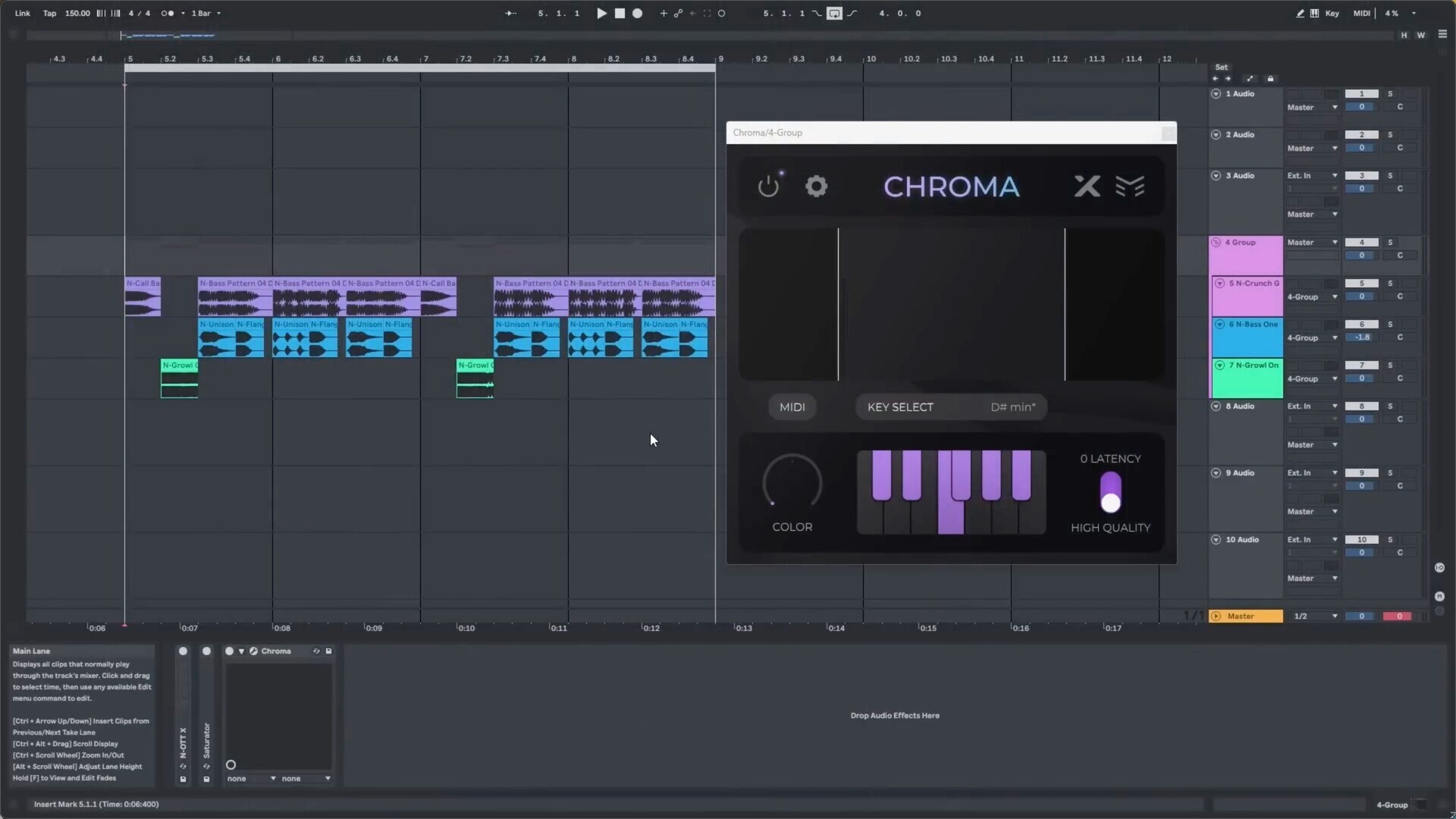
Task: Open the 1 Bar quantization dropdown
Action: point(206,13)
